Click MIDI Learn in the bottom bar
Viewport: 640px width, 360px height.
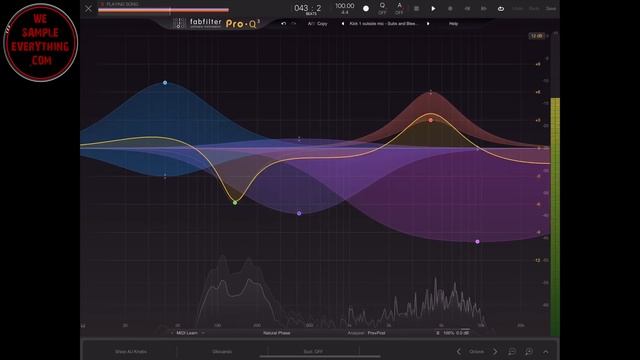187,333
